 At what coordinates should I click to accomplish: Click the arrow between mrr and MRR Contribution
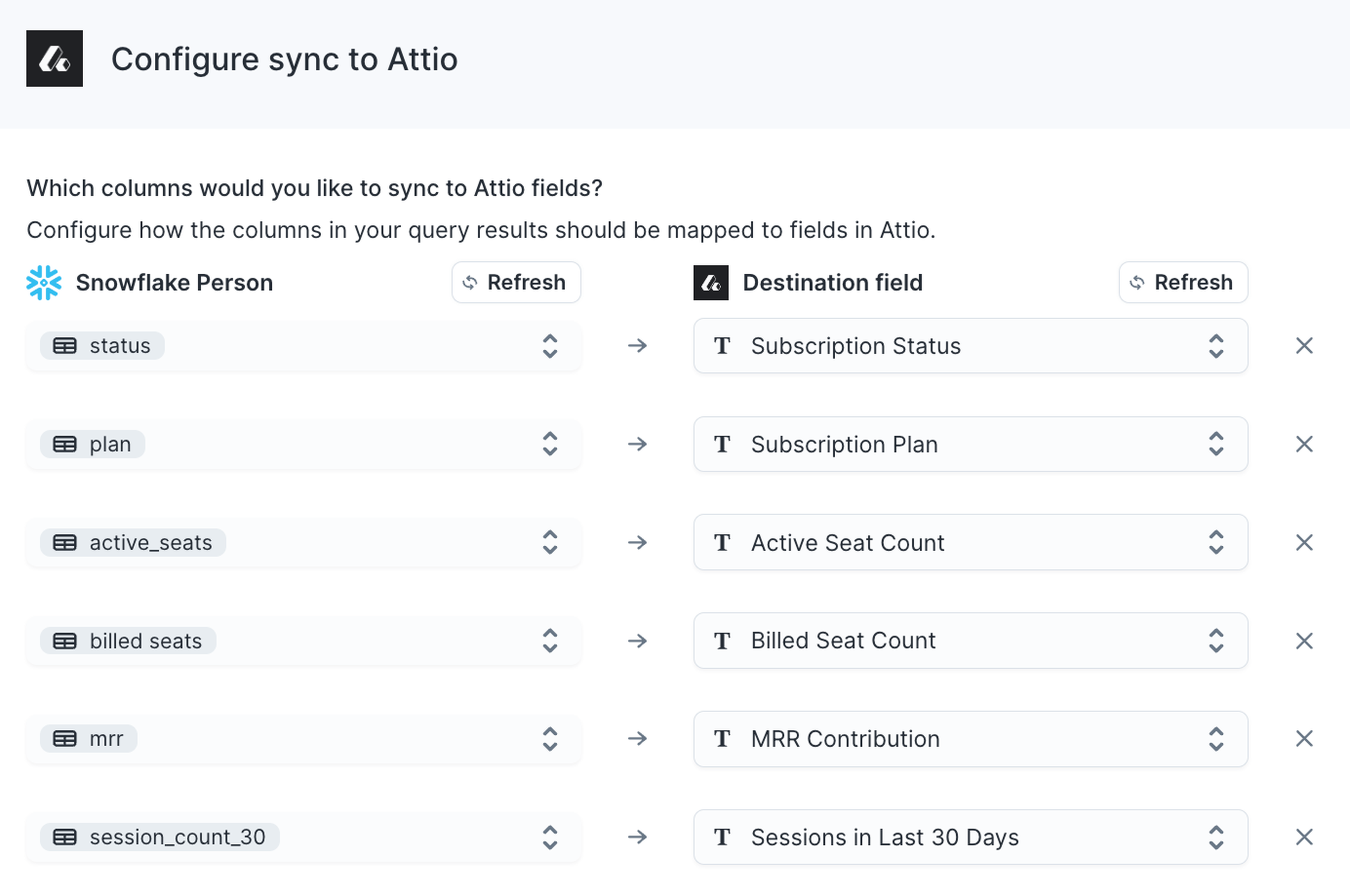point(637,739)
